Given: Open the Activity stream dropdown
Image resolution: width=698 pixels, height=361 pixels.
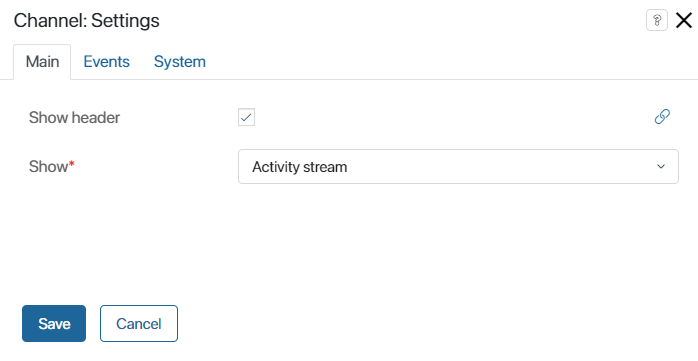Looking at the screenshot, I should point(458,166).
